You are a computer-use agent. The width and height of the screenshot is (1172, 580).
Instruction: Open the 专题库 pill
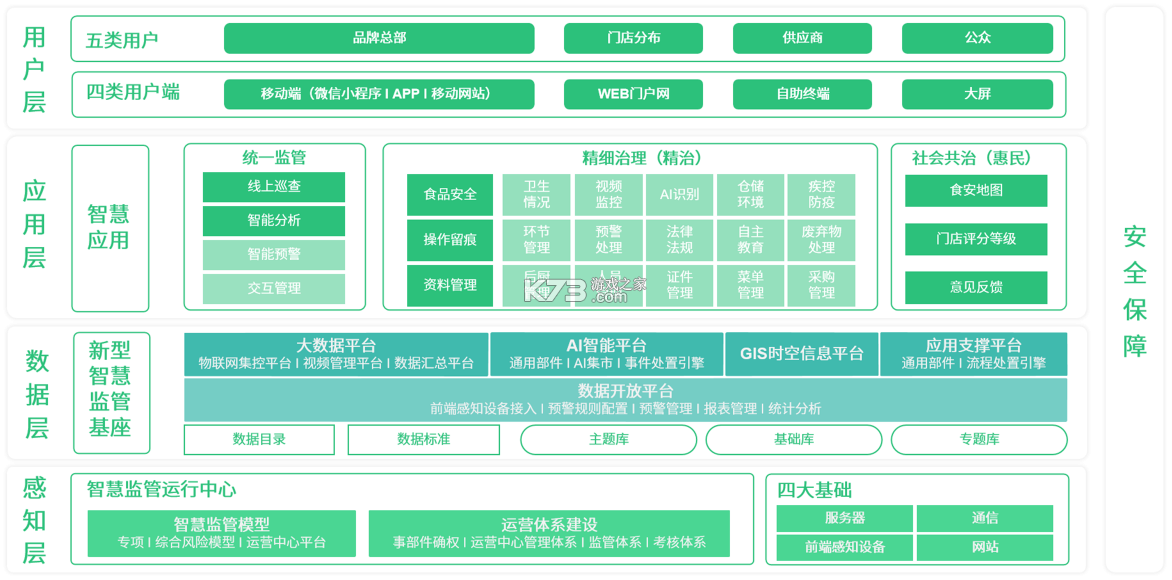[x=979, y=439]
